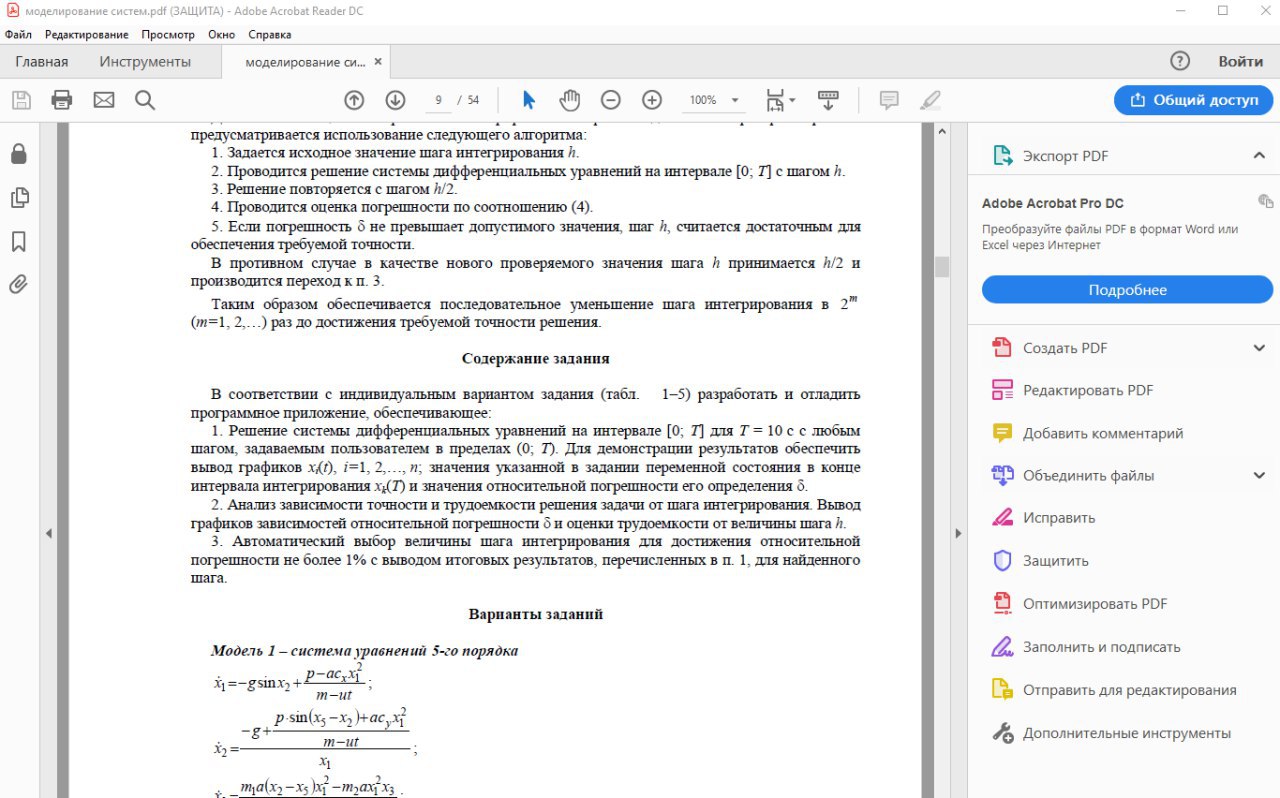Open the Find text magnifier

tap(145, 100)
